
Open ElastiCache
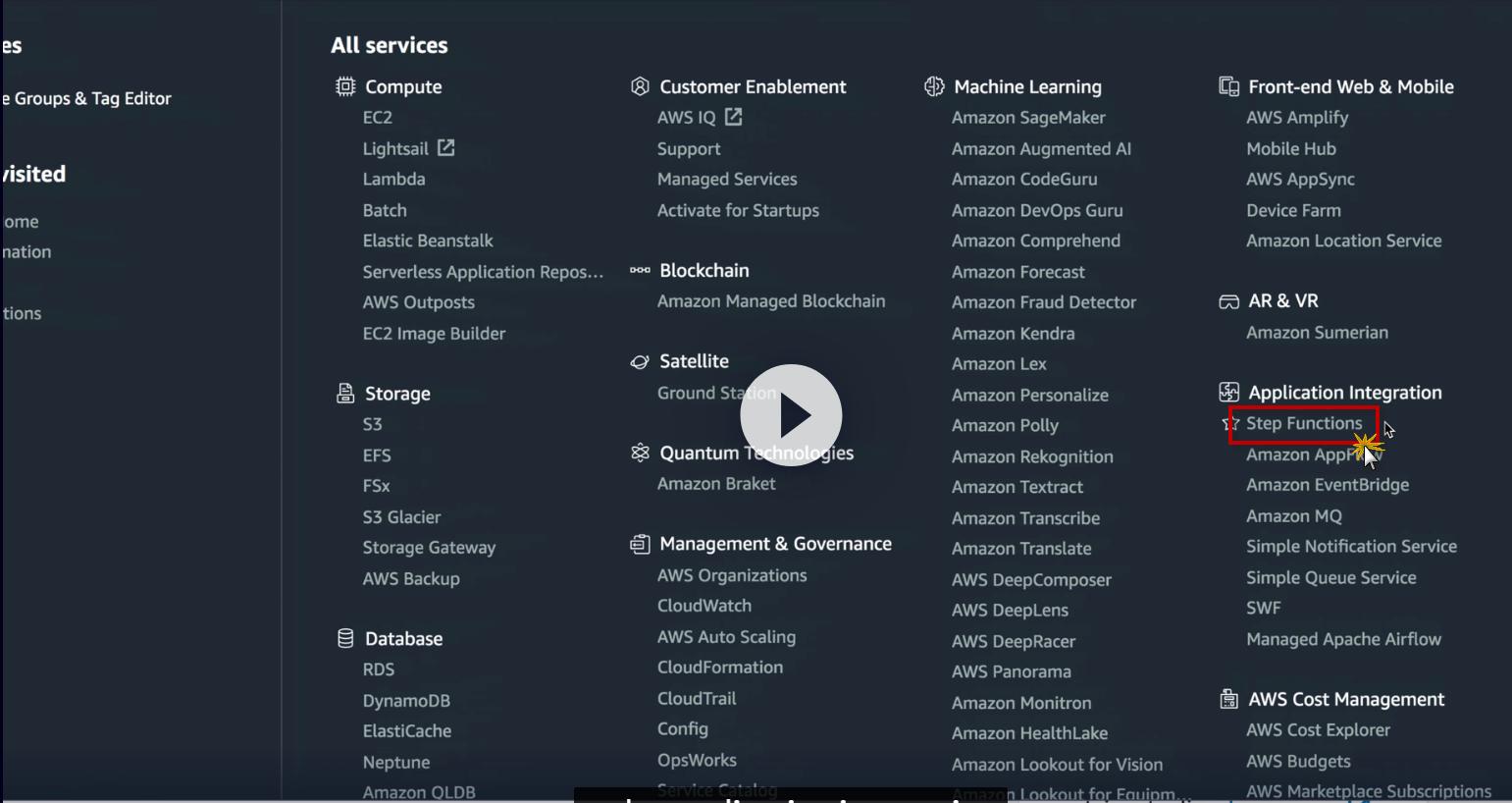[x=407, y=731]
